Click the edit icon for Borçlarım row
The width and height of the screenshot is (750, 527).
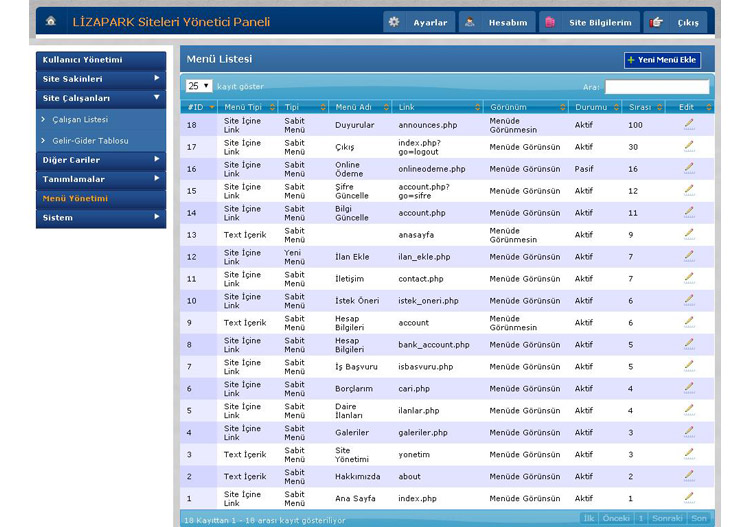click(688, 387)
